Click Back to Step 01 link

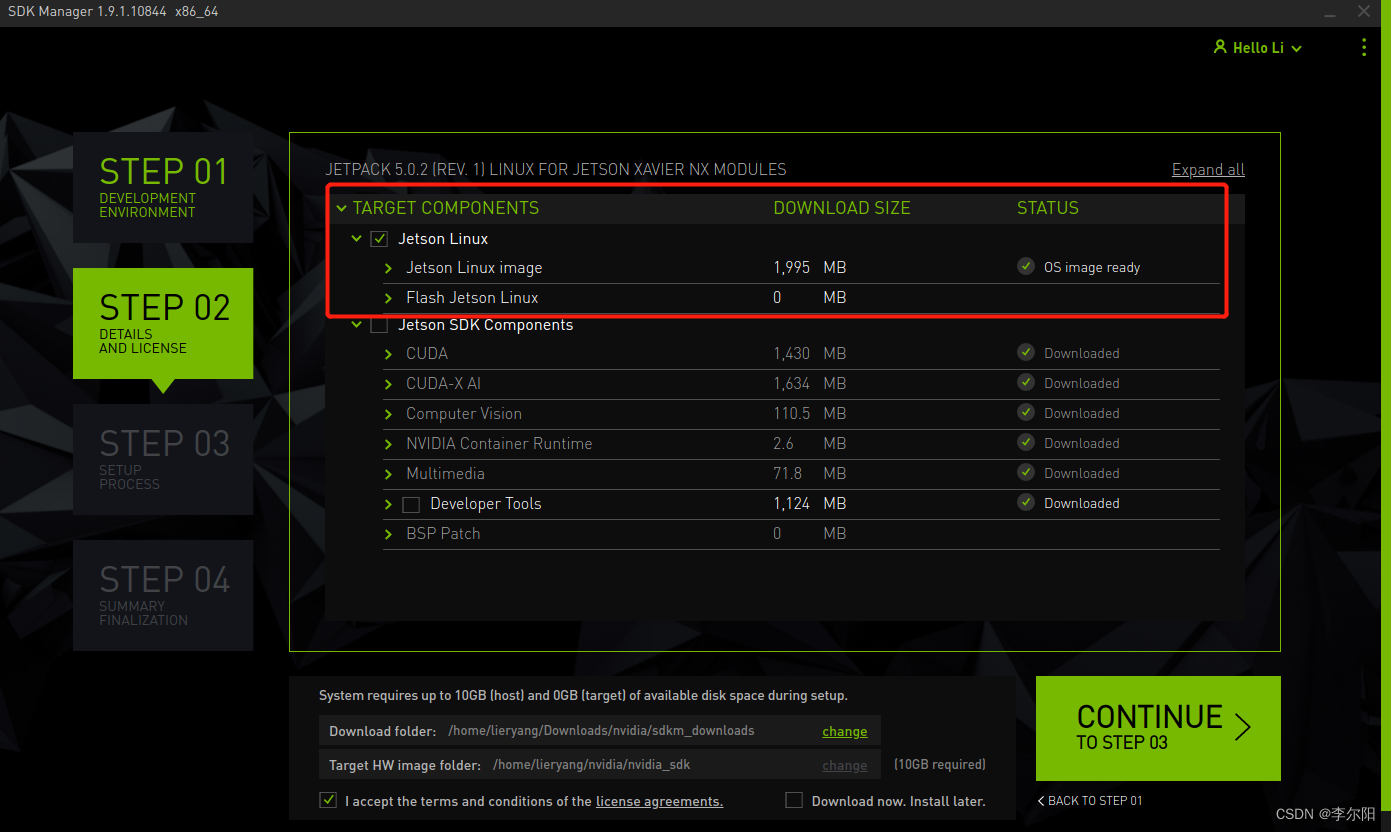(1090, 800)
